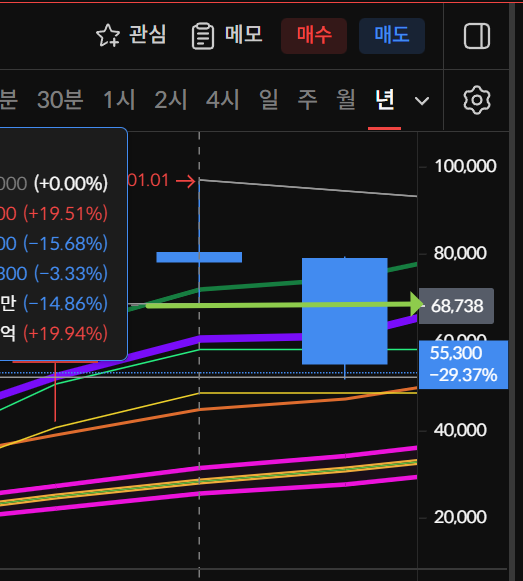
Task: Expand the timeframe dropdown chevron
Action: pyautogui.click(x=422, y=100)
